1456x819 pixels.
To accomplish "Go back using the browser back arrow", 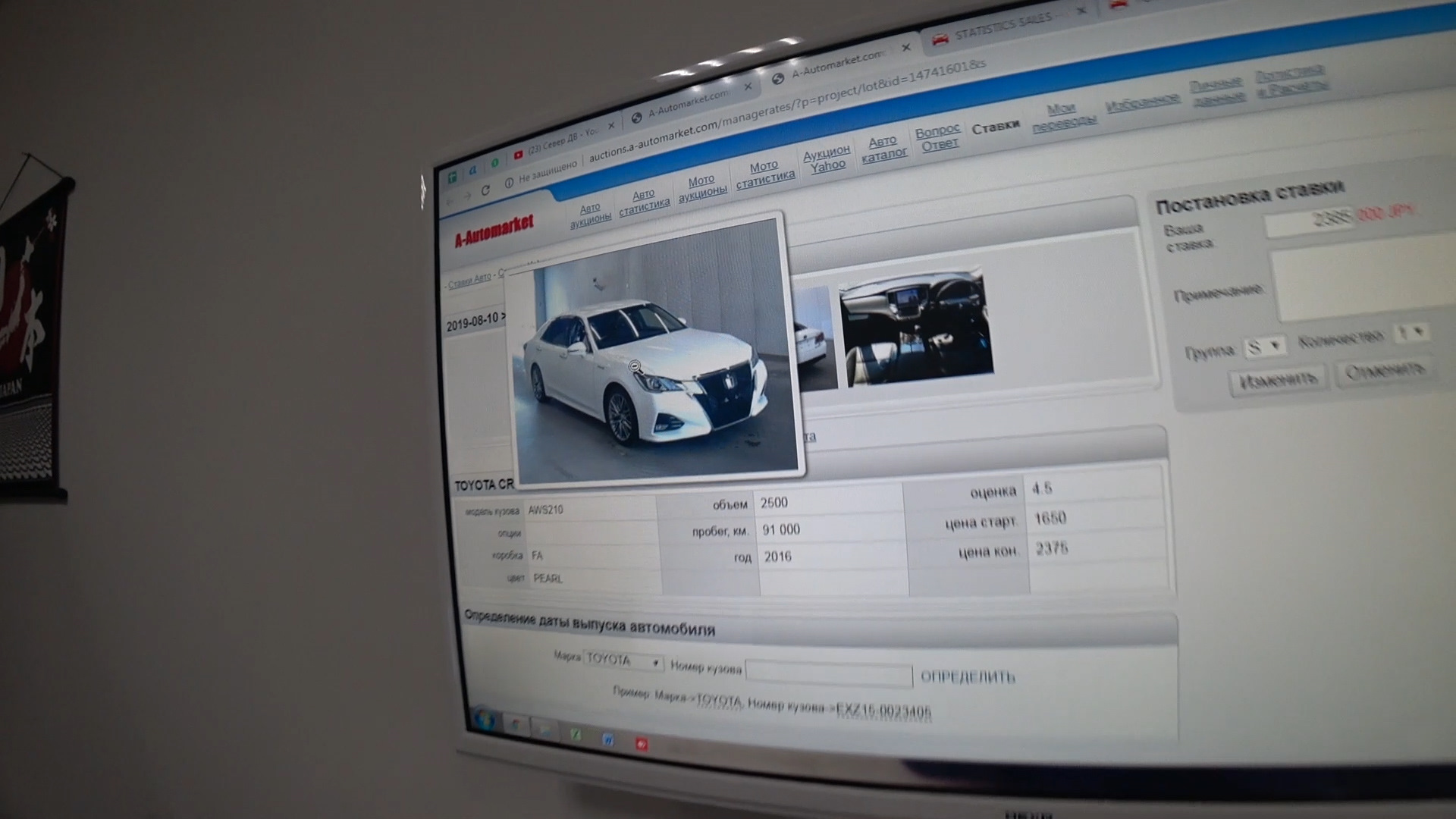I will 450,200.
